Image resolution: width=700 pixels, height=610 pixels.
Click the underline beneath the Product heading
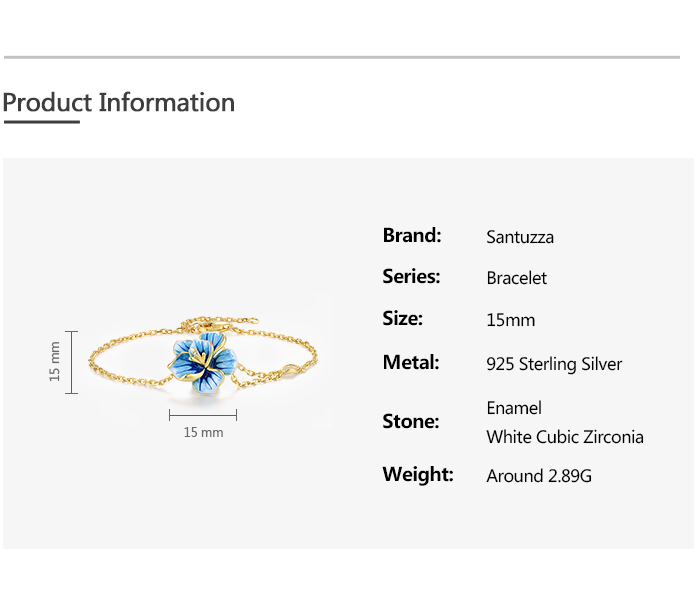click(42, 121)
